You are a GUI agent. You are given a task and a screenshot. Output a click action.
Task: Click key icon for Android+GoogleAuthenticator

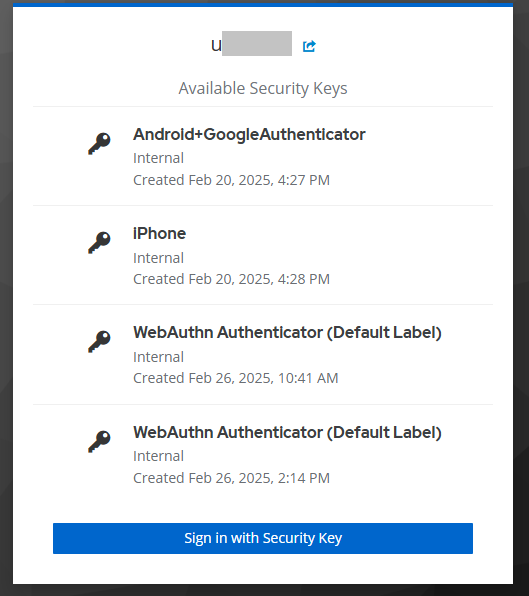(x=99, y=144)
